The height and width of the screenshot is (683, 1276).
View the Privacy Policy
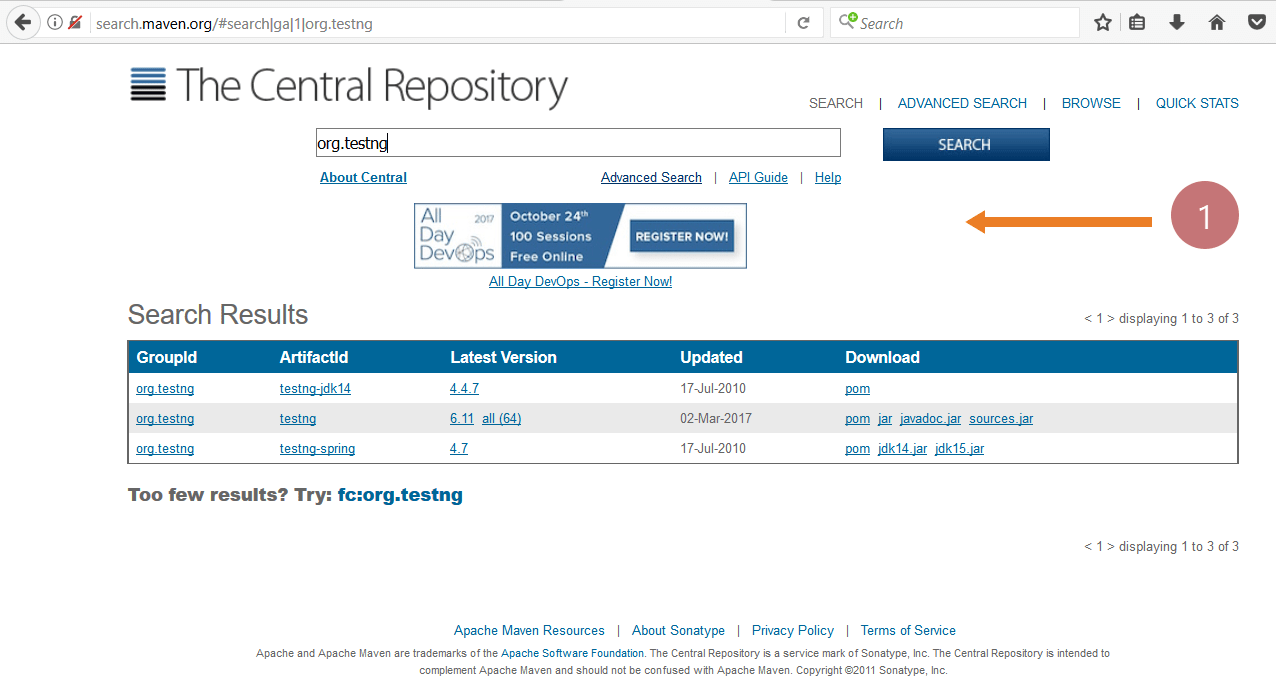tap(792, 630)
